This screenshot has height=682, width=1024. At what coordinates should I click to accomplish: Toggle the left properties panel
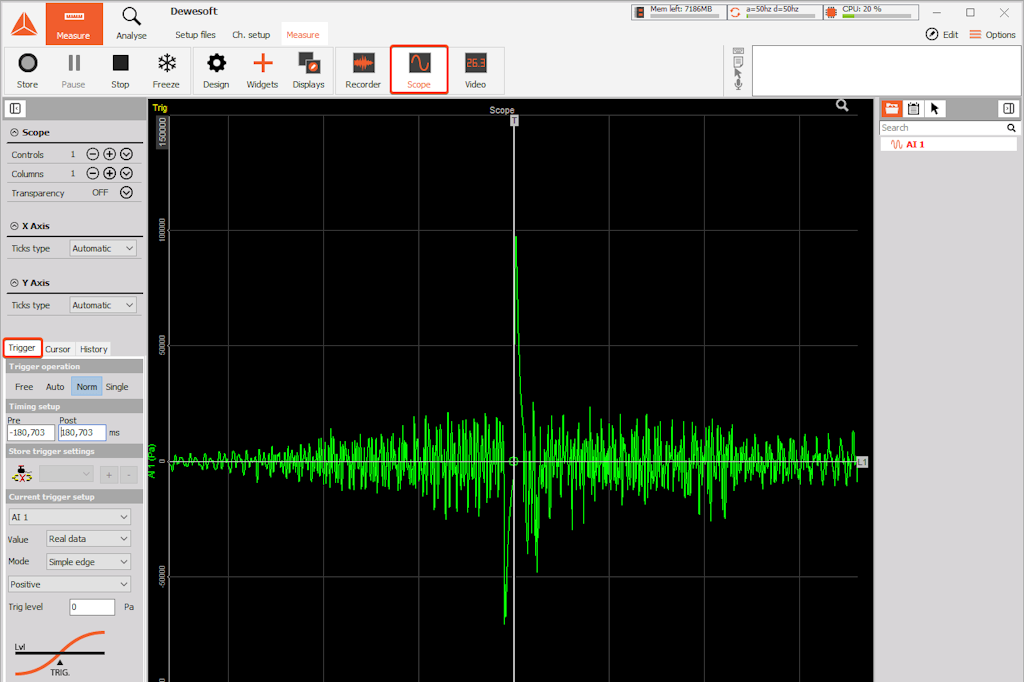pyautogui.click(x=16, y=108)
